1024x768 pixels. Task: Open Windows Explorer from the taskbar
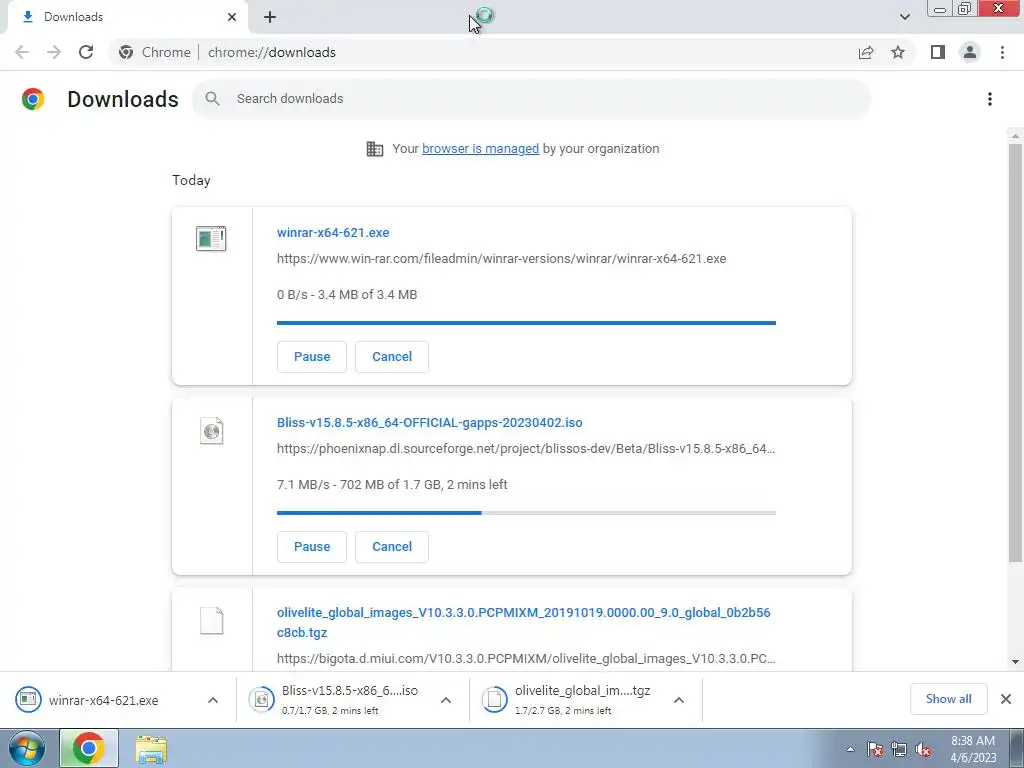(151, 748)
